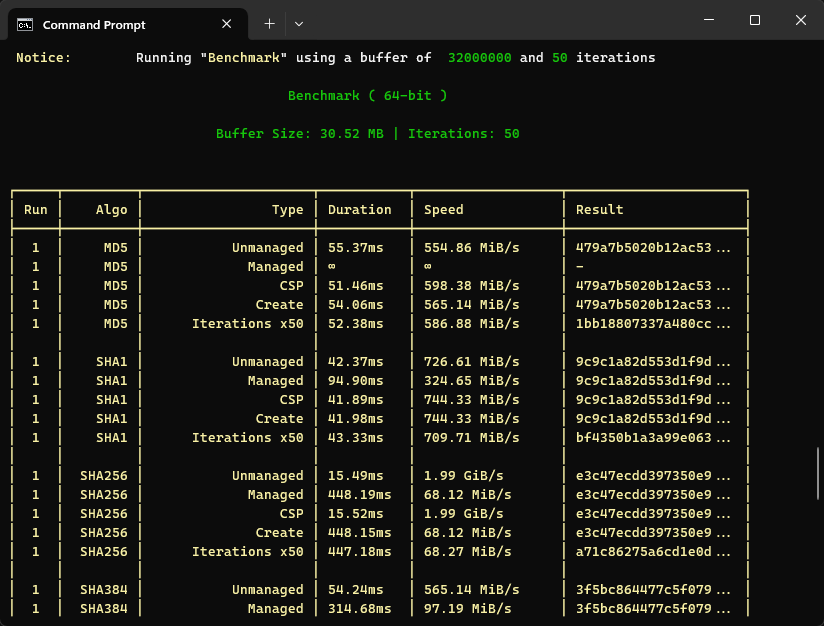This screenshot has width=824, height=626.
Task: Click SHA256 Create duration 448.15ms
Action: coord(359,533)
